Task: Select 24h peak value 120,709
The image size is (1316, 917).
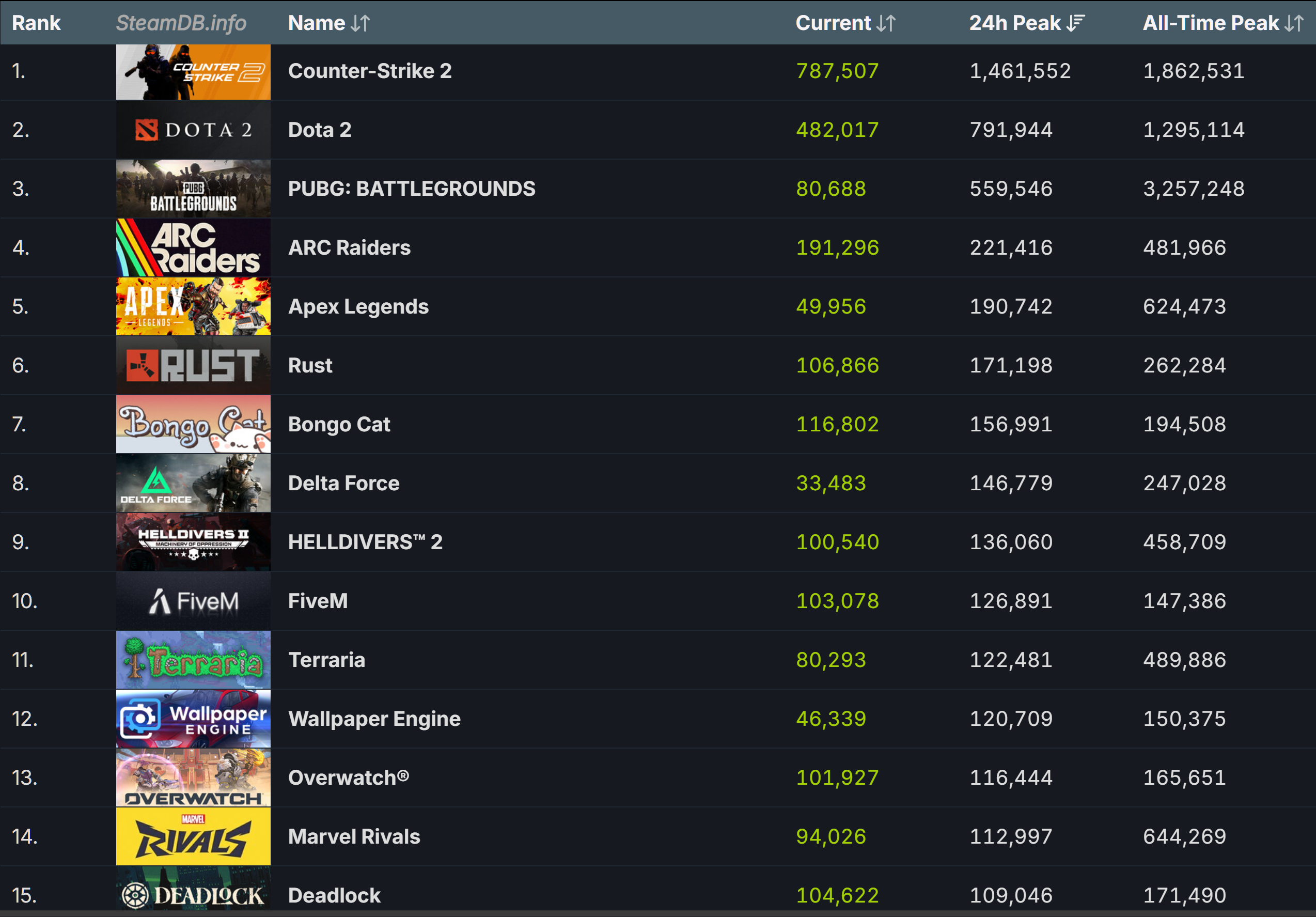Action: [1011, 719]
